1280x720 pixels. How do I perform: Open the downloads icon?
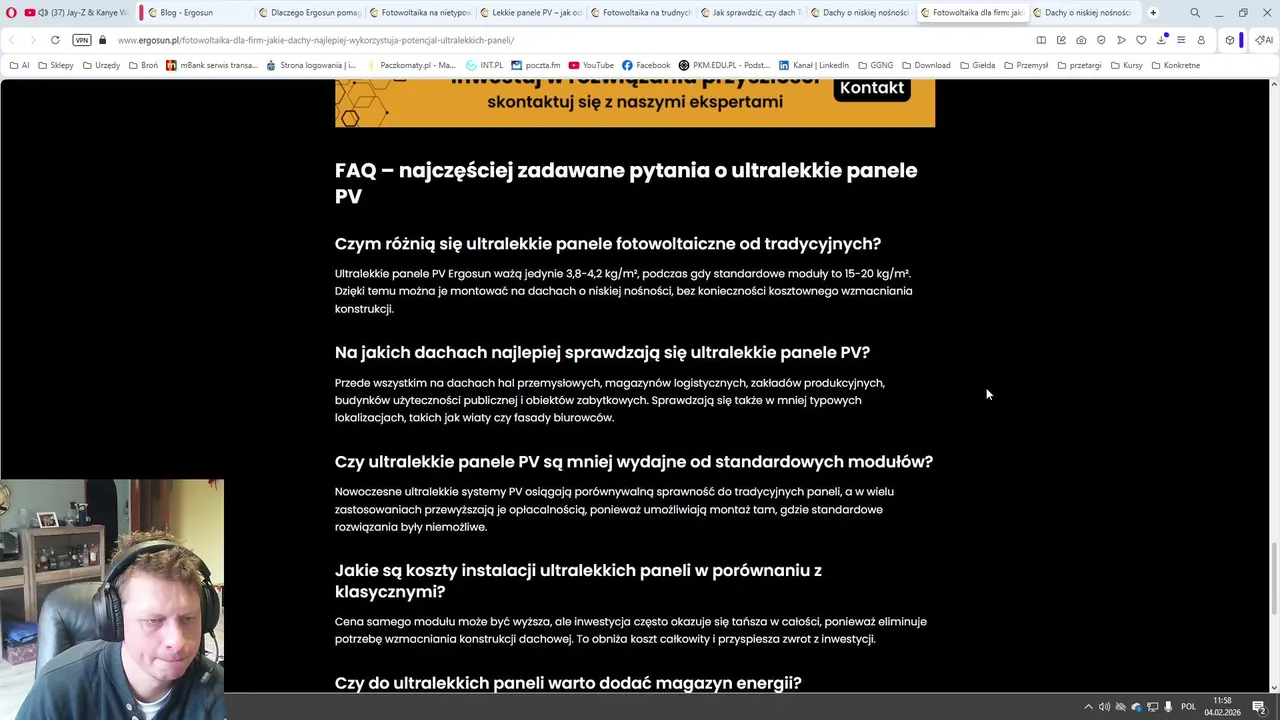1162,40
